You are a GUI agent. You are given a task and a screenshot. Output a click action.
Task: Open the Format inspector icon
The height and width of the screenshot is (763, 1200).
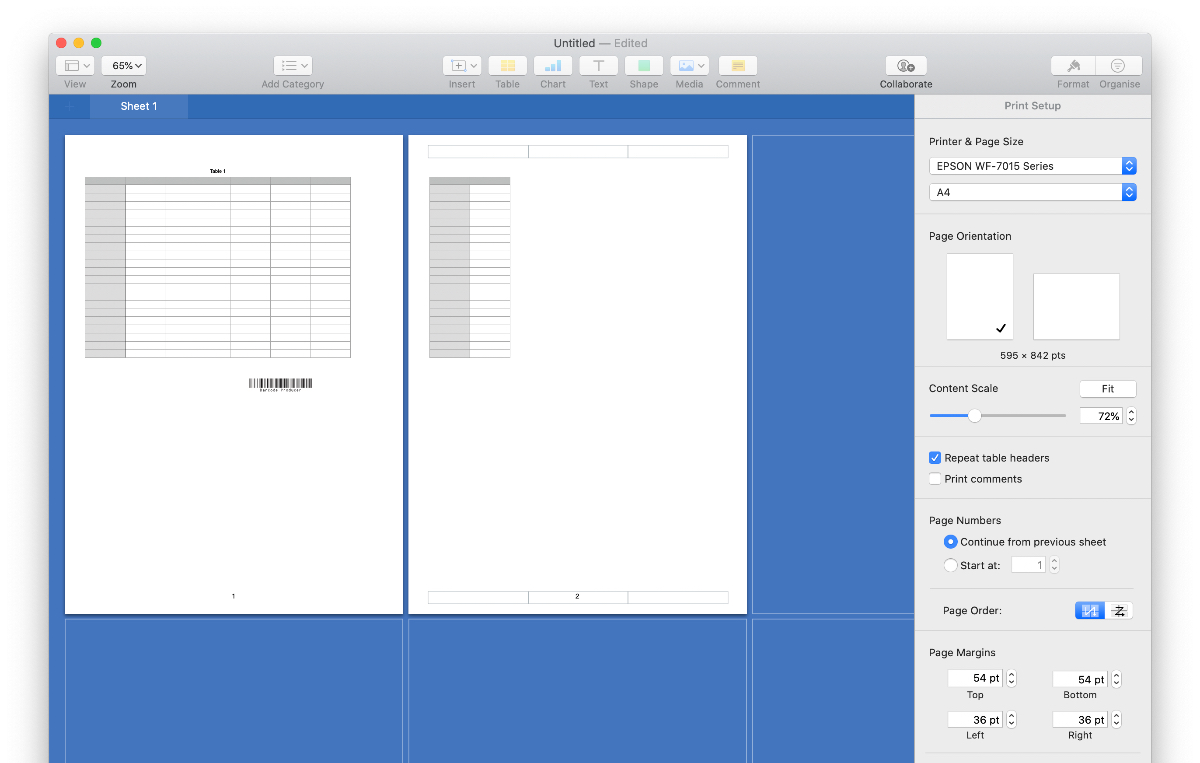coord(1073,66)
